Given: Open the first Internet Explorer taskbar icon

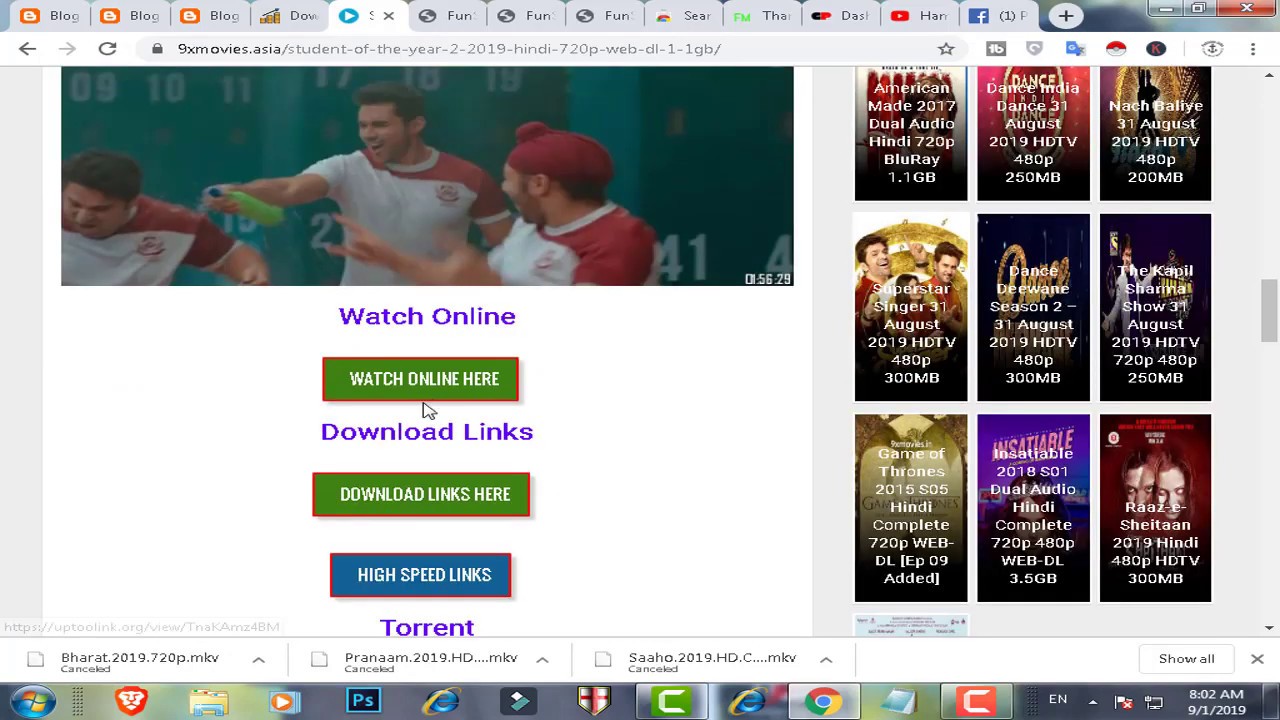Looking at the screenshot, I should [x=441, y=701].
